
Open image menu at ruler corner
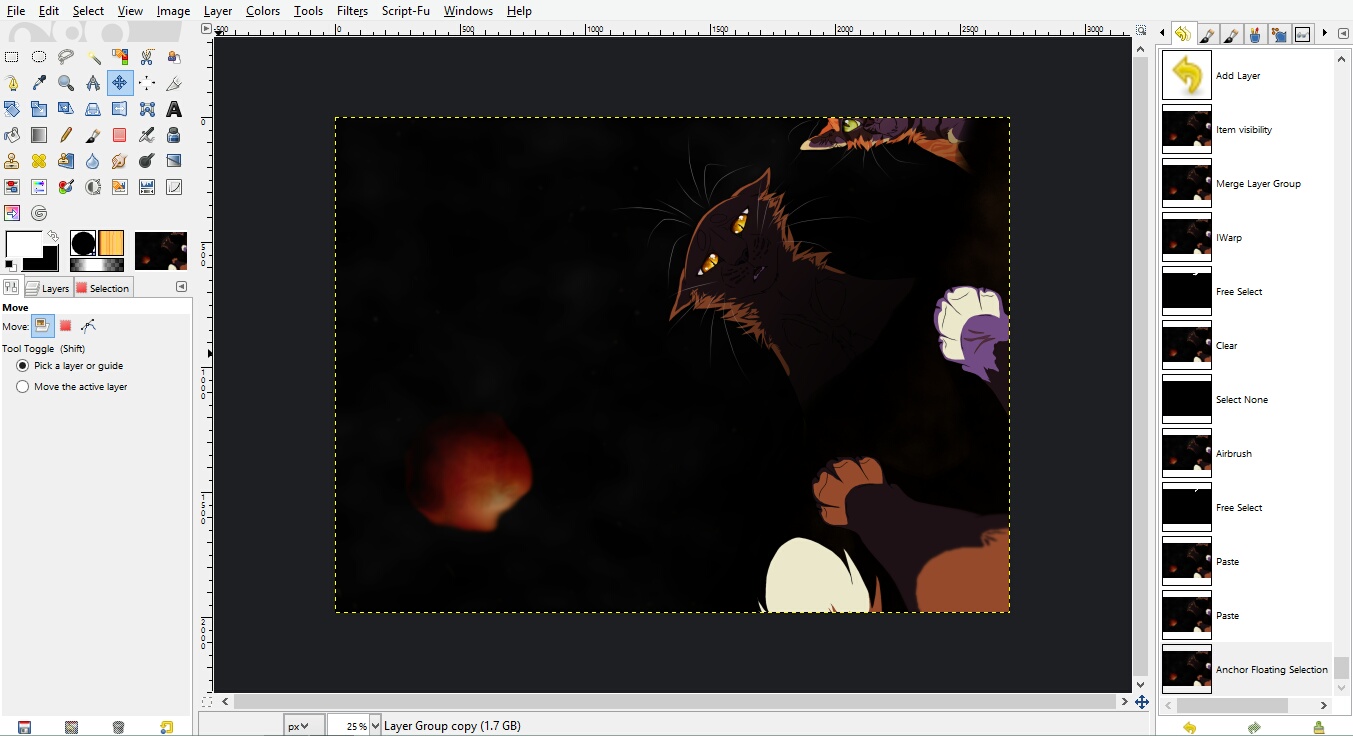pos(207,29)
